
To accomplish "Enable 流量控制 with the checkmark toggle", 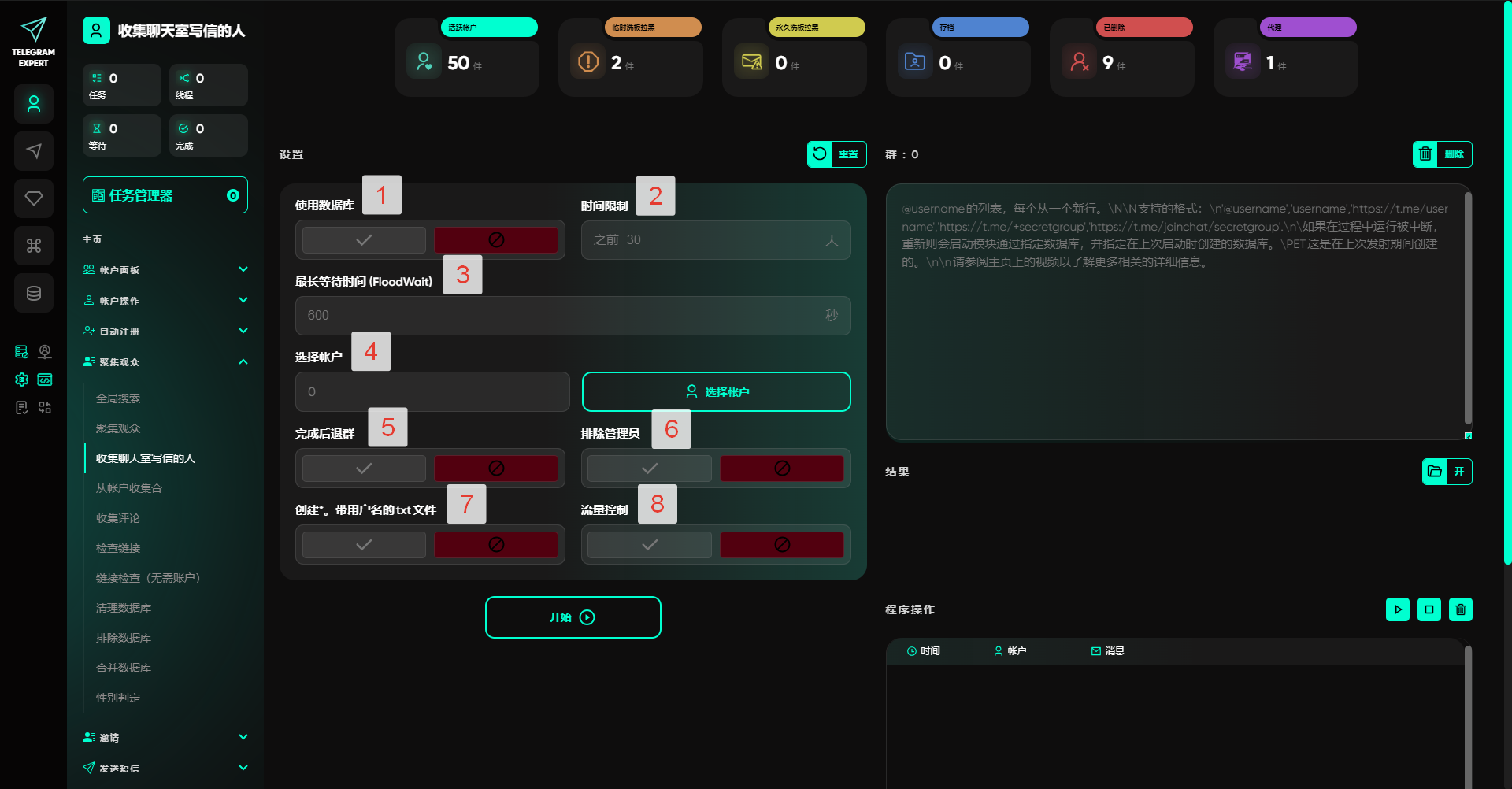I will pyautogui.click(x=649, y=545).
